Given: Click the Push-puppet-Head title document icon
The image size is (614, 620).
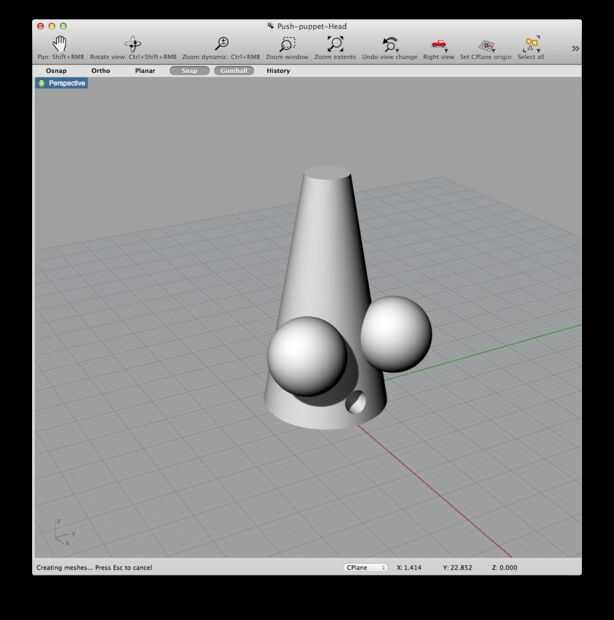Looking at the screenshot, I should click(270, 26).
